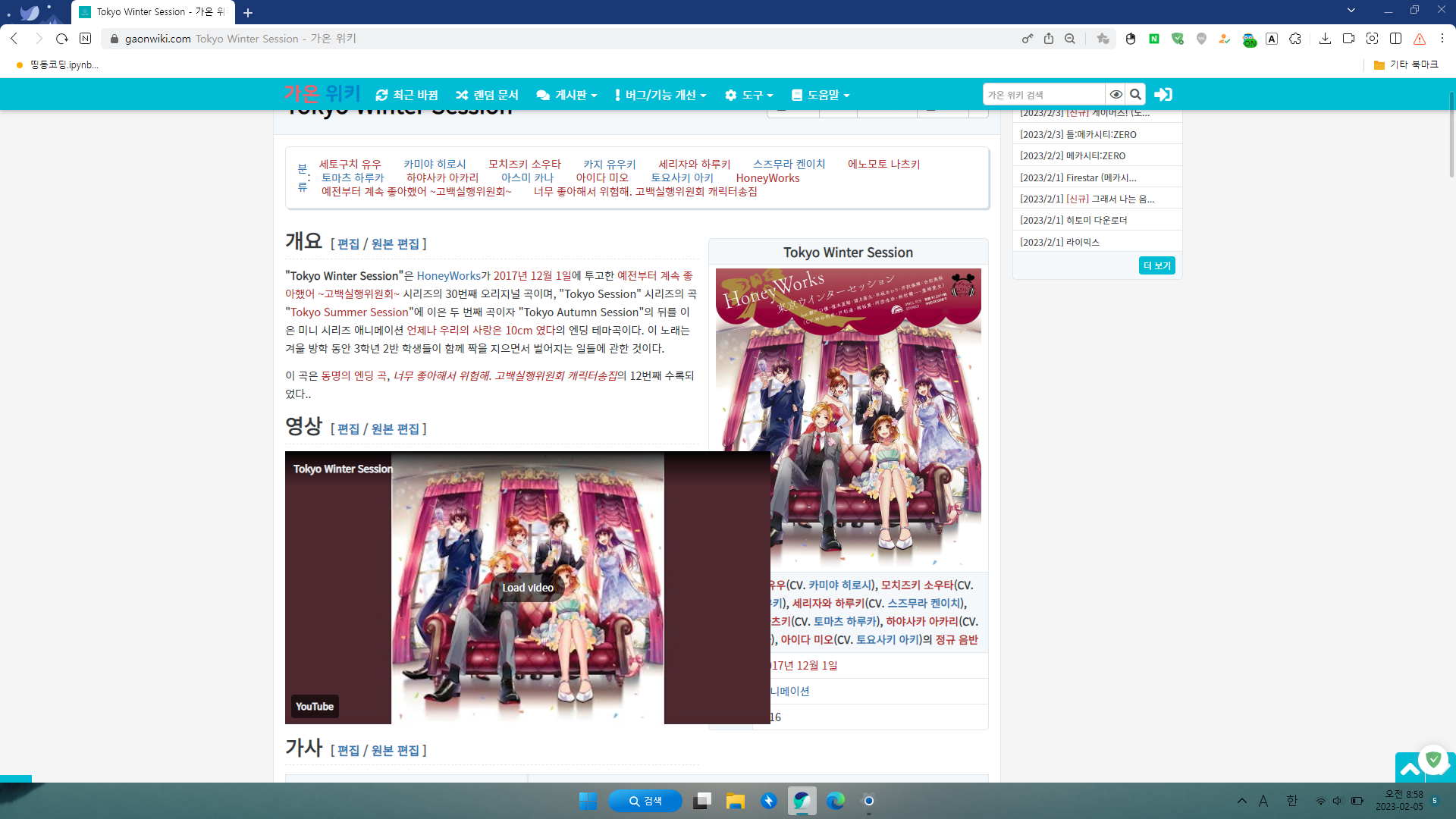This screenshot has width=1456, height=819.
Task: Open 최근 바뀜 in the navbar
Action: coord(407,96)
